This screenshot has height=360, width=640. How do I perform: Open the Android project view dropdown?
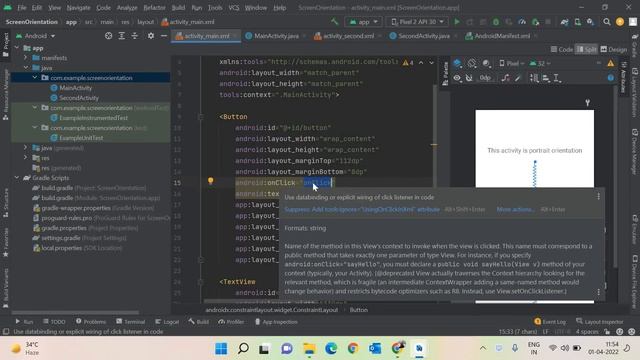pyautogui.click(x=36, y=36)
